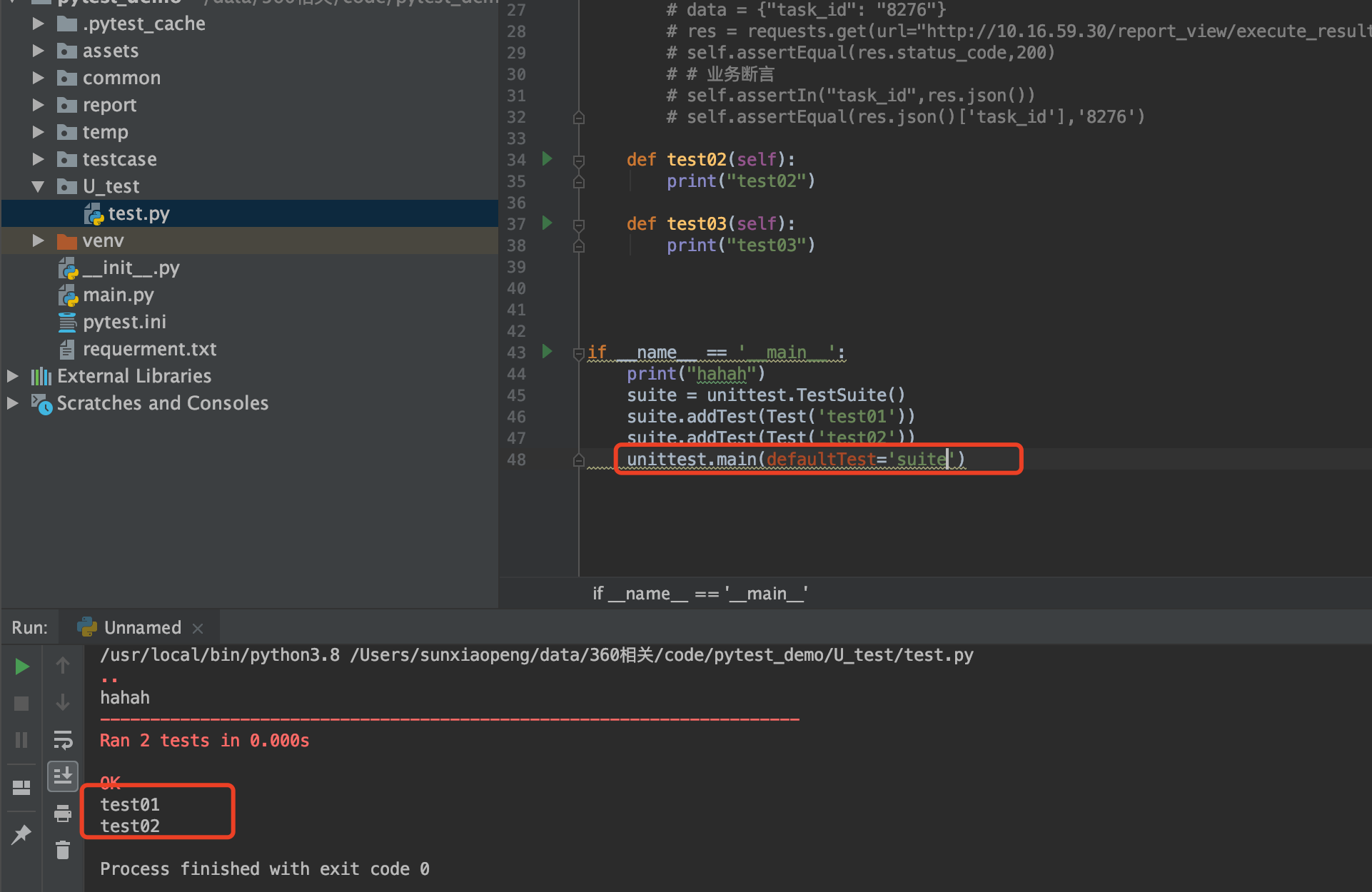Close the Unnamed run tab
The height and width of the screenshot is (892, 1372).
click(198, 628)
